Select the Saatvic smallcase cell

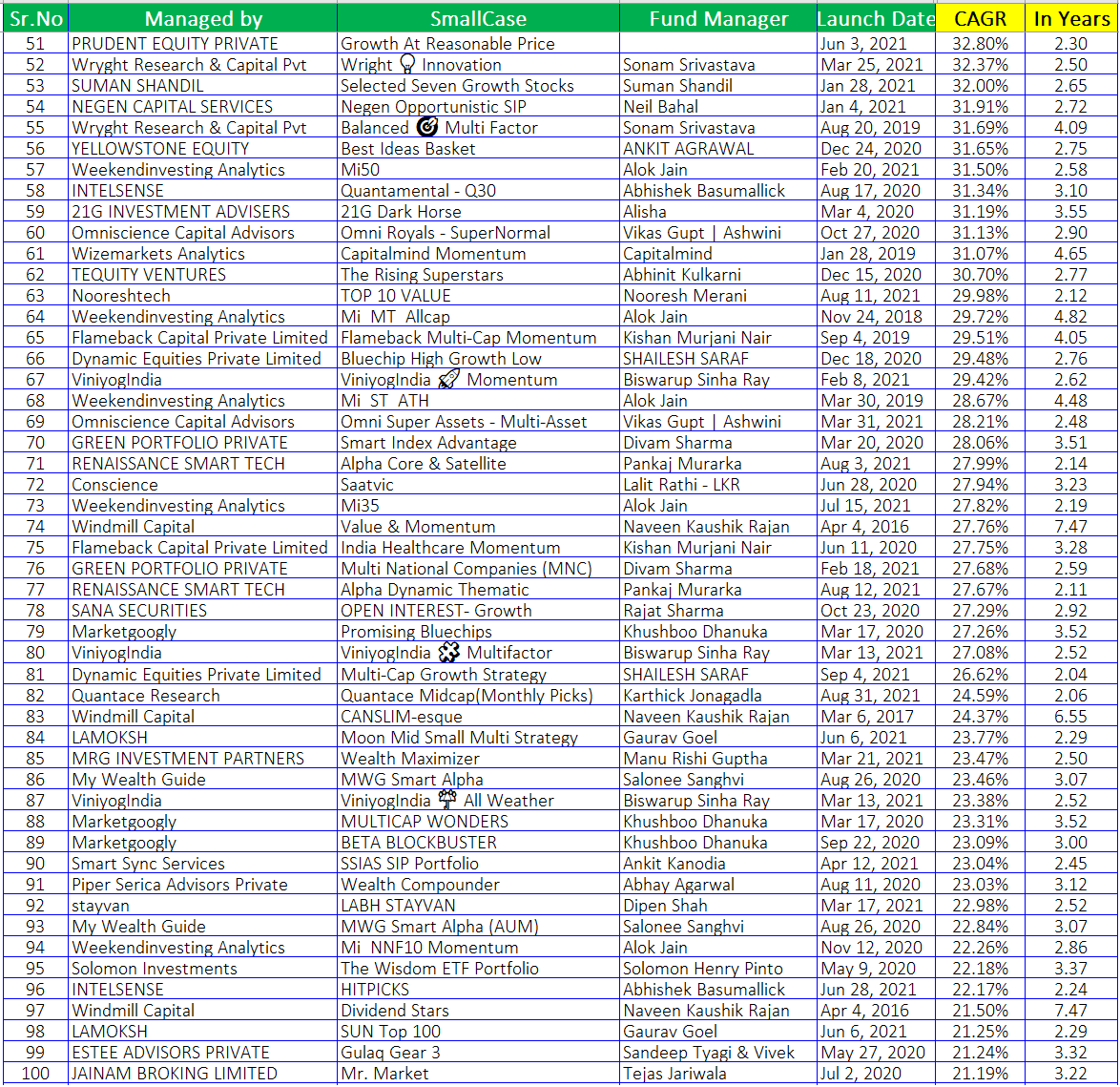tap(478, 485)
